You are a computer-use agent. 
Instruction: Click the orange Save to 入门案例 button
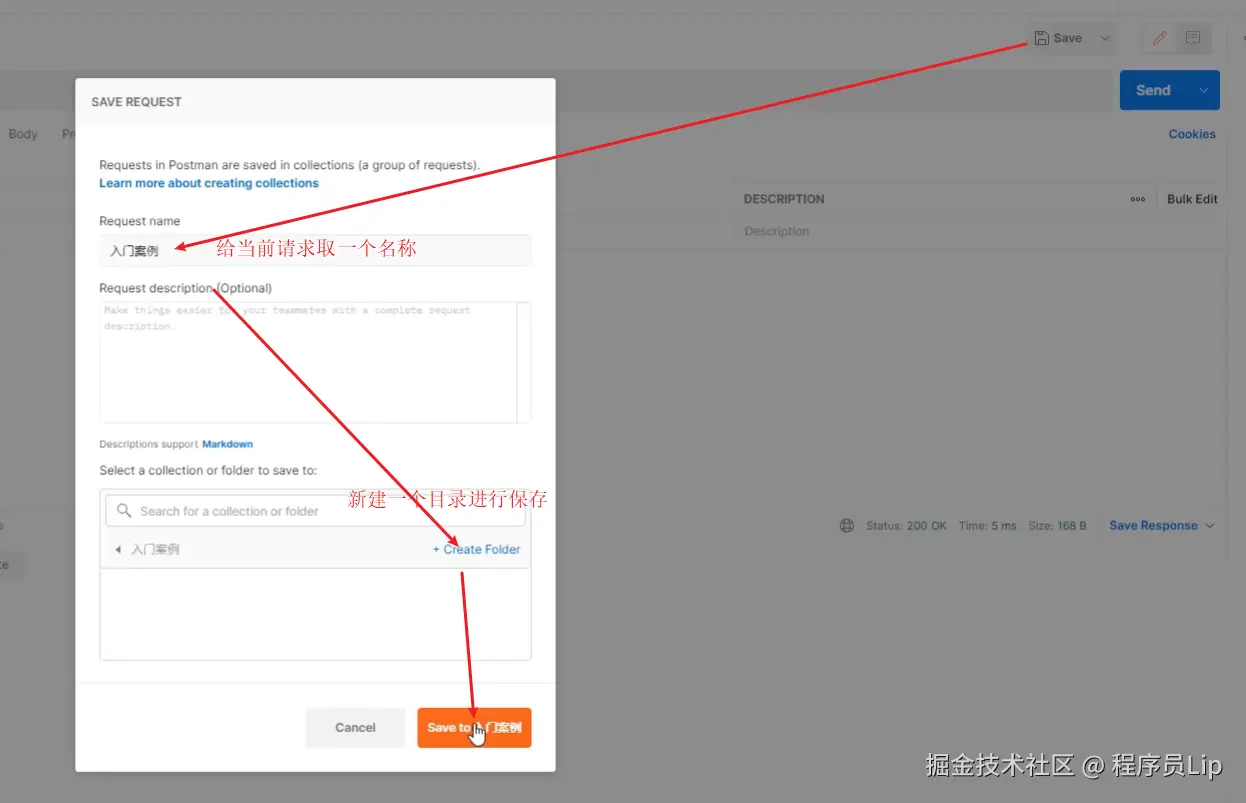coord(474,728)
